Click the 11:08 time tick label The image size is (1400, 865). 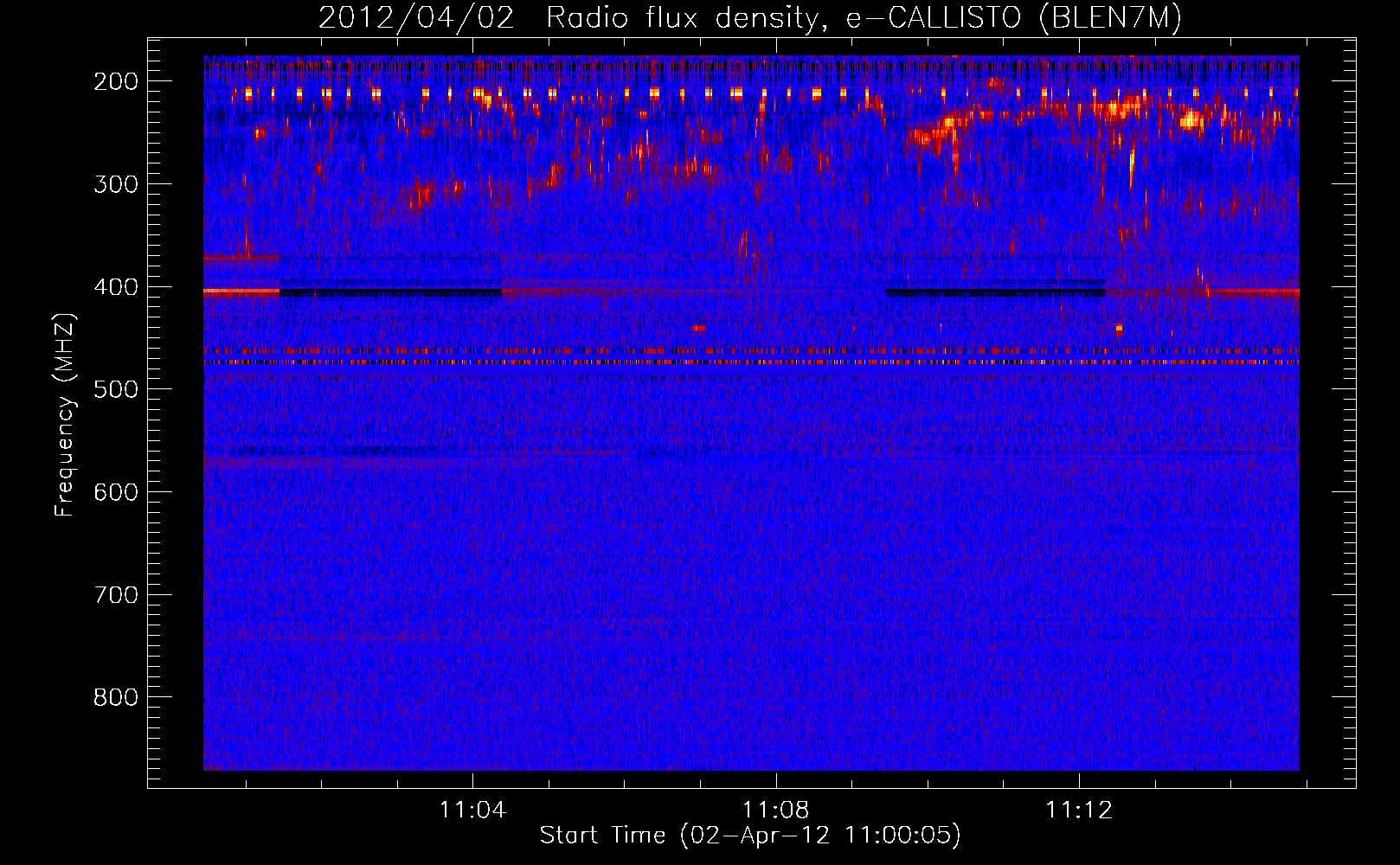pos(776,811)
